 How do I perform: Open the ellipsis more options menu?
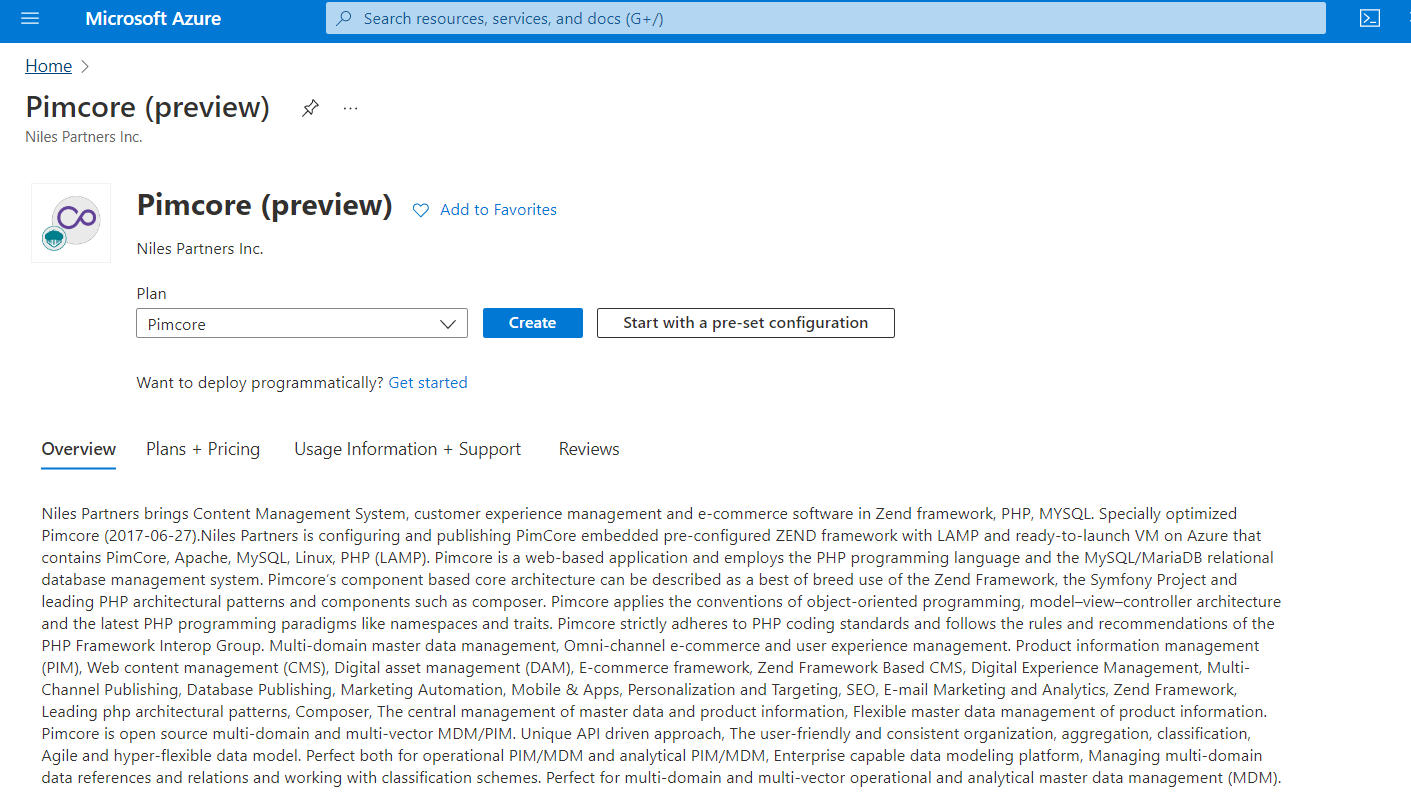(x=350, y=108)
